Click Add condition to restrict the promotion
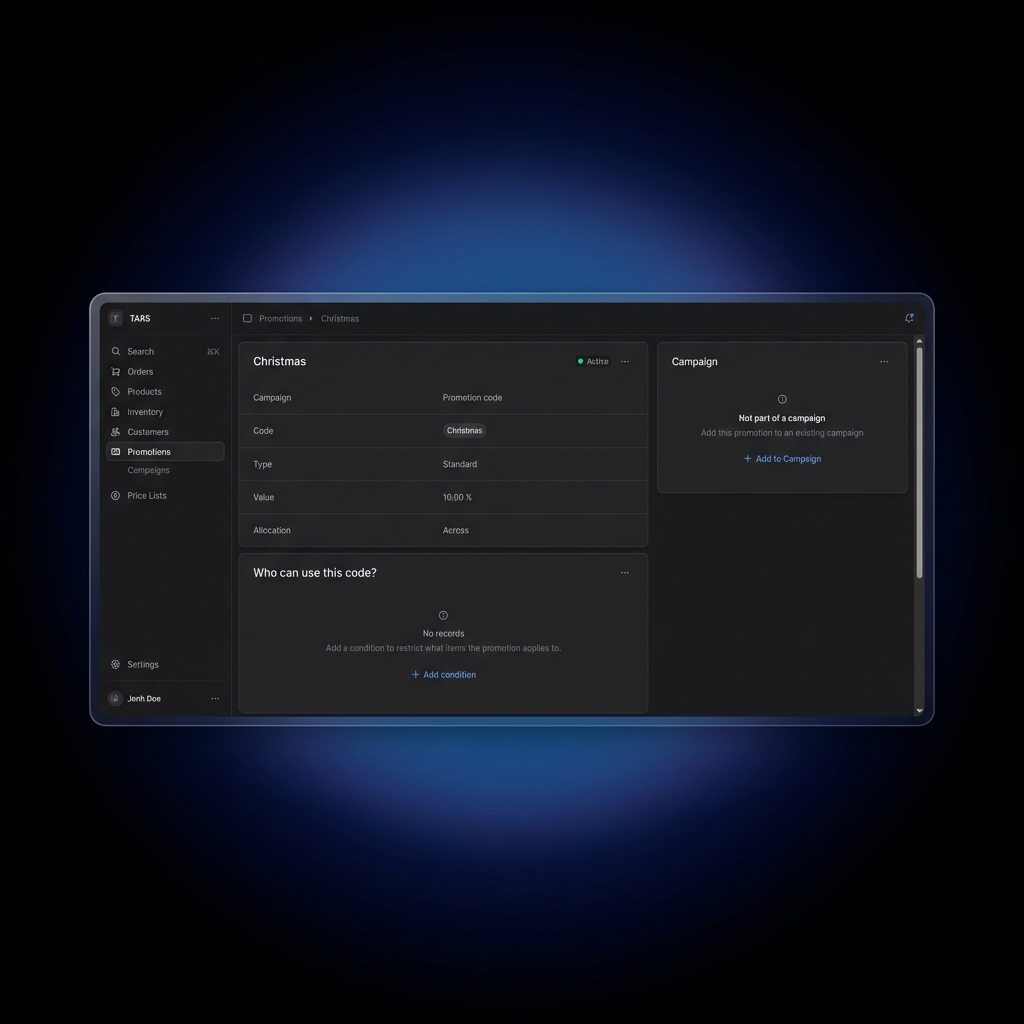1024x1024 pixels. click(443, 674)
